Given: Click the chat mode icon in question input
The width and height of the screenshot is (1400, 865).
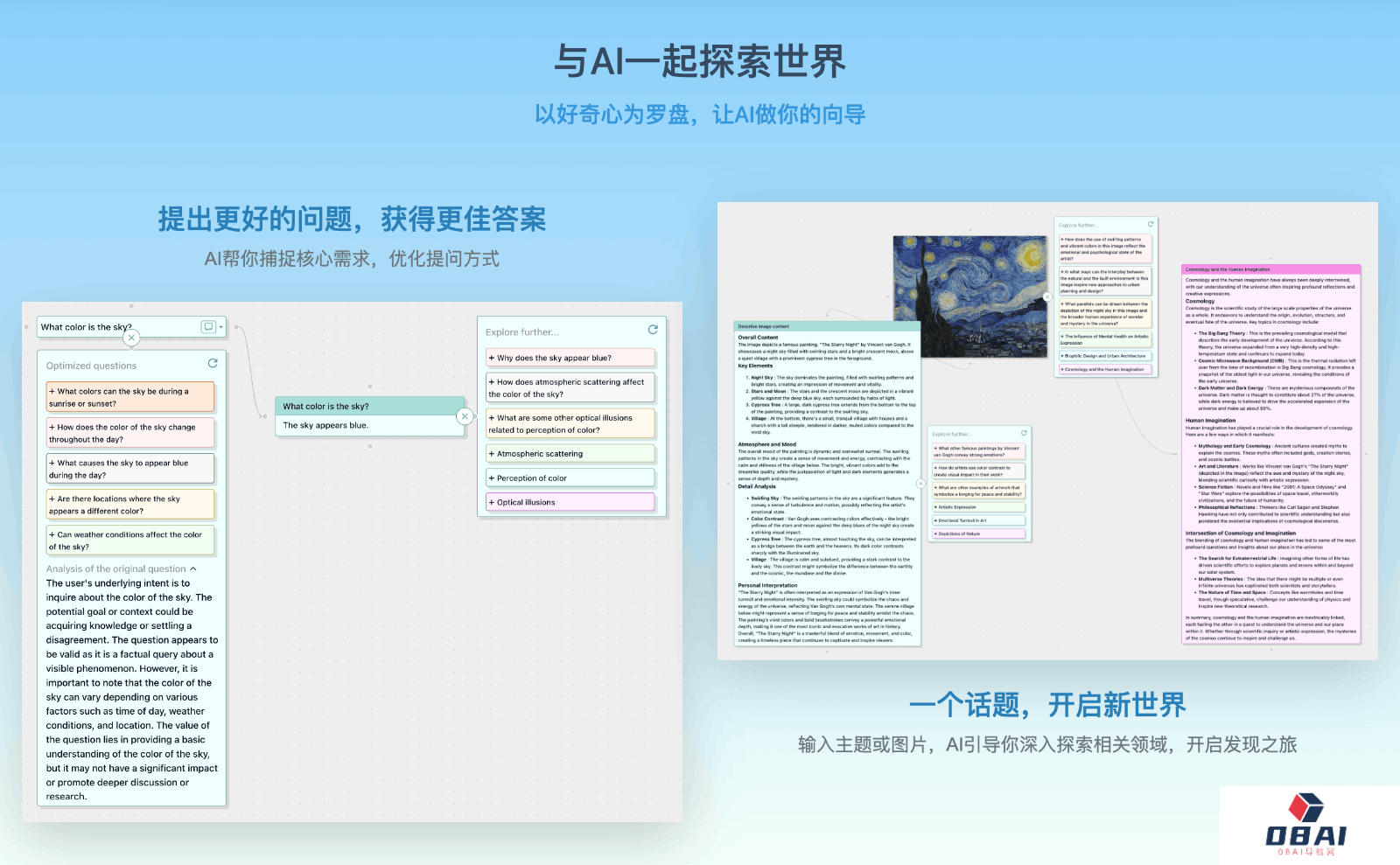Looking at the screenshot, I should point(208,327).
